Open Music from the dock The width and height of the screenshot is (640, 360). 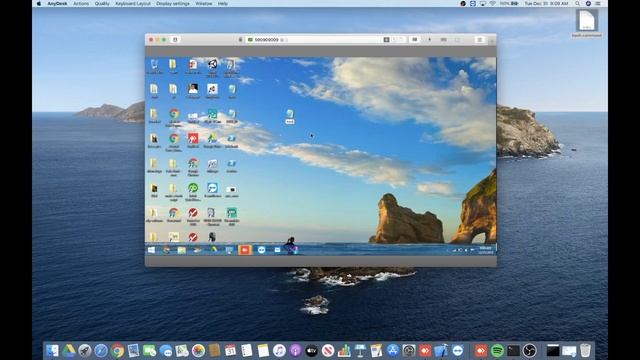279,351
